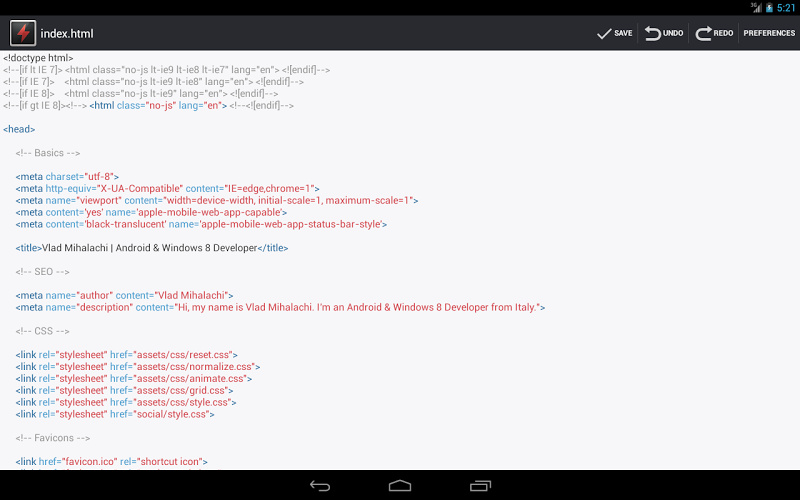The height and width of the screenshot is (500, 800).
Task: Redo the last undone edit
Action: pos(714,33)
